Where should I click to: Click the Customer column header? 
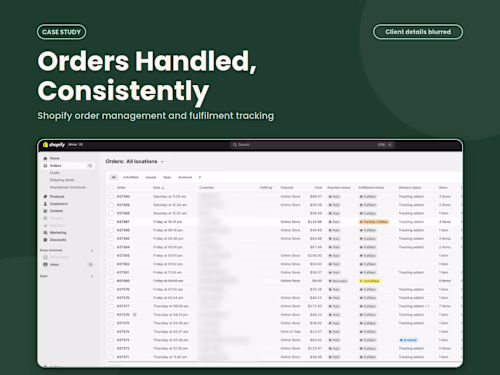click(x=207, y=188)
